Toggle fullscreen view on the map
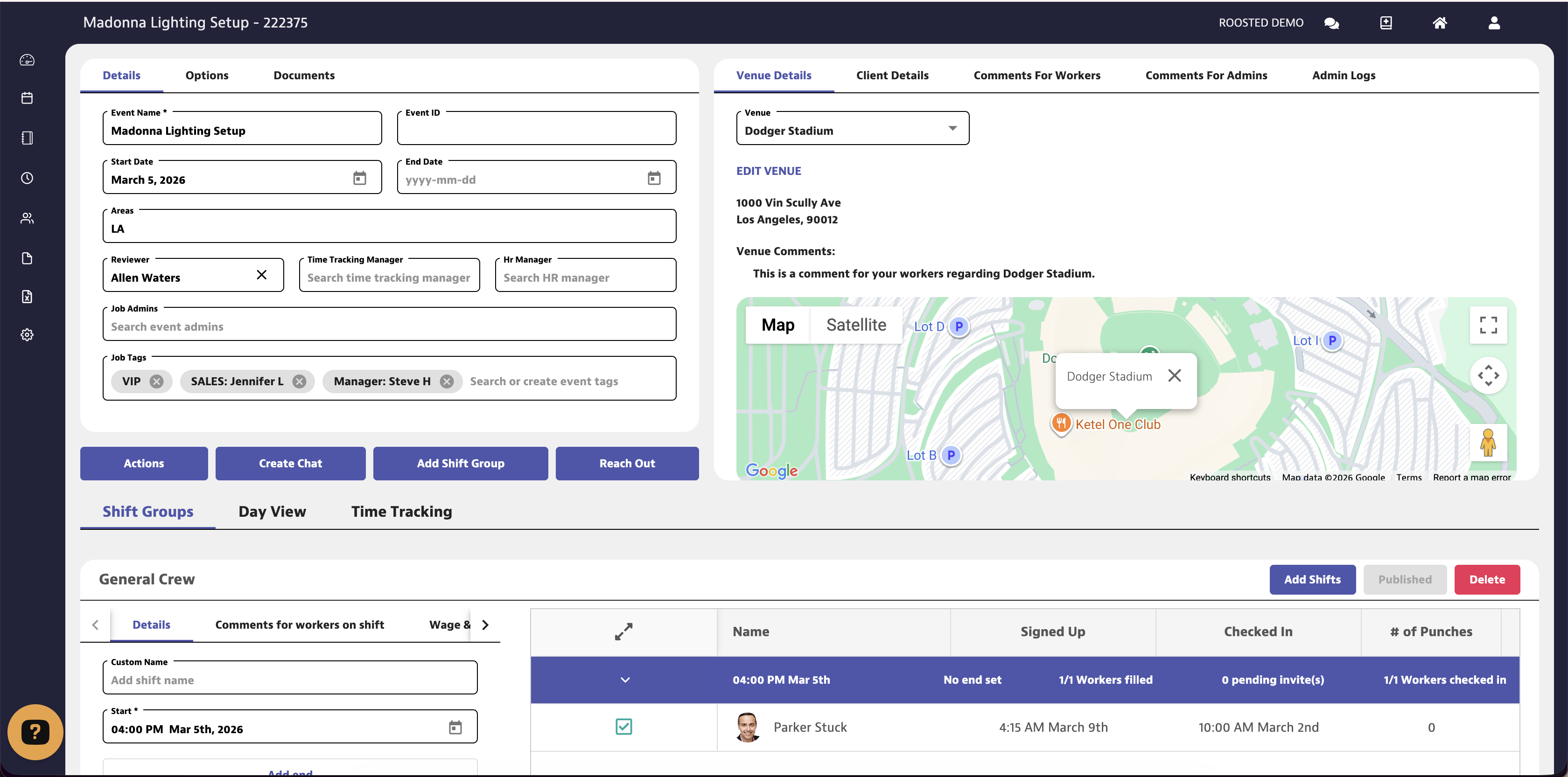This screenshot has width=1568, height=777. coord(1488,325)
